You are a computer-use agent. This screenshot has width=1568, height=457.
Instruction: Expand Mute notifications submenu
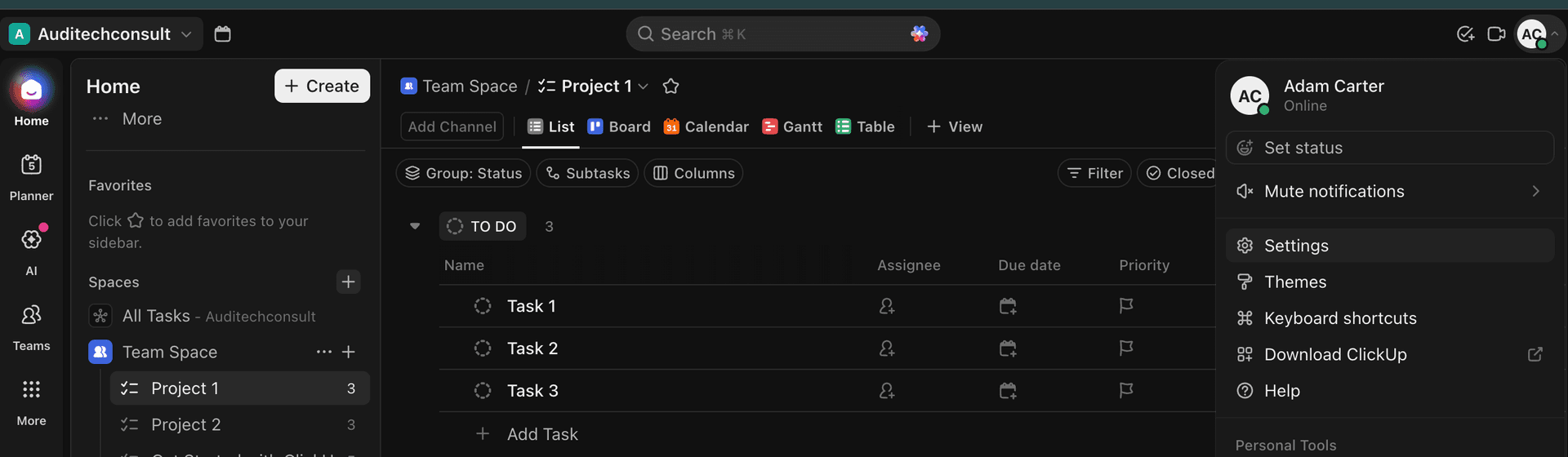[x=1390, y=191]
